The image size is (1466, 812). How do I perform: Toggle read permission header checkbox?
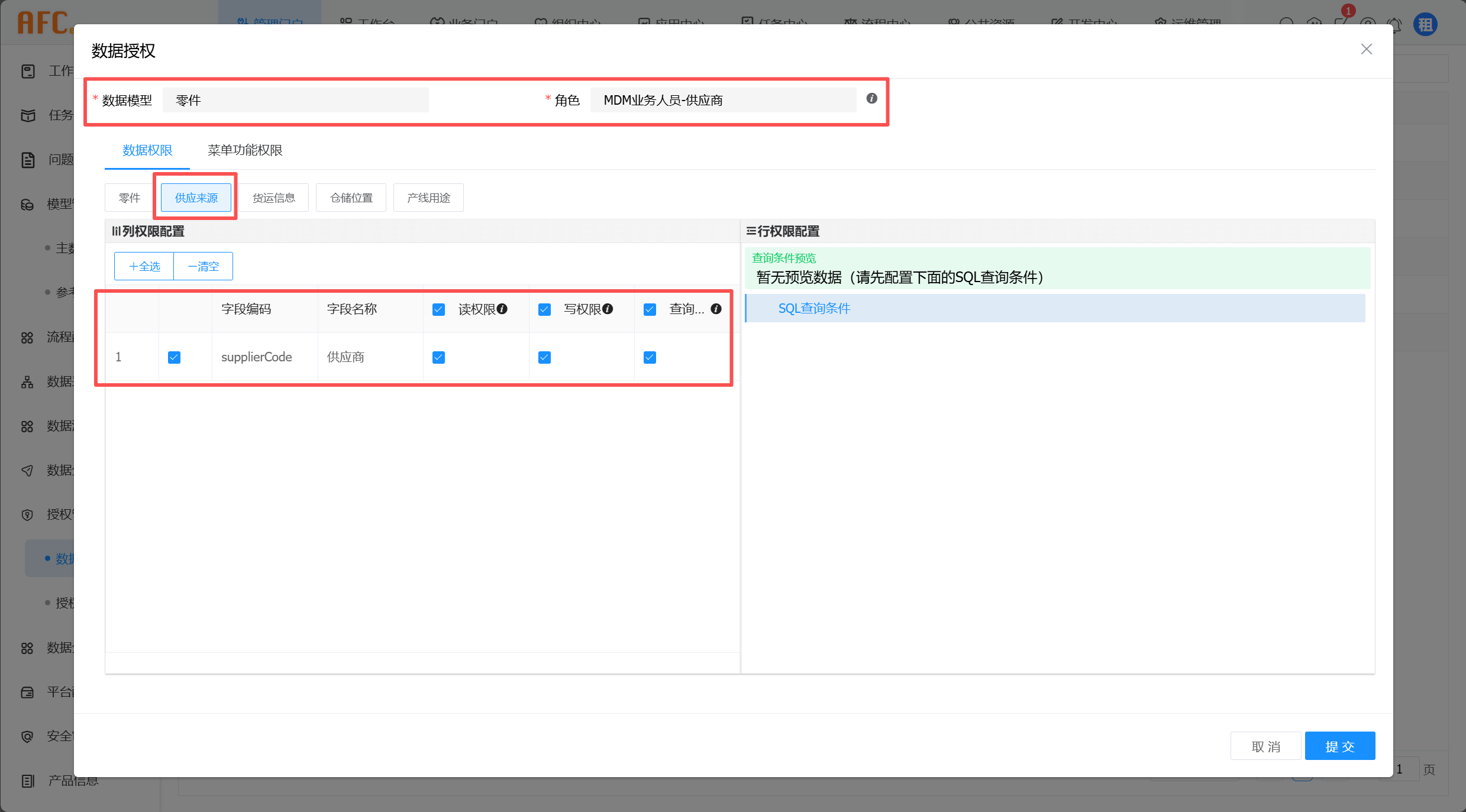(438, 309)
